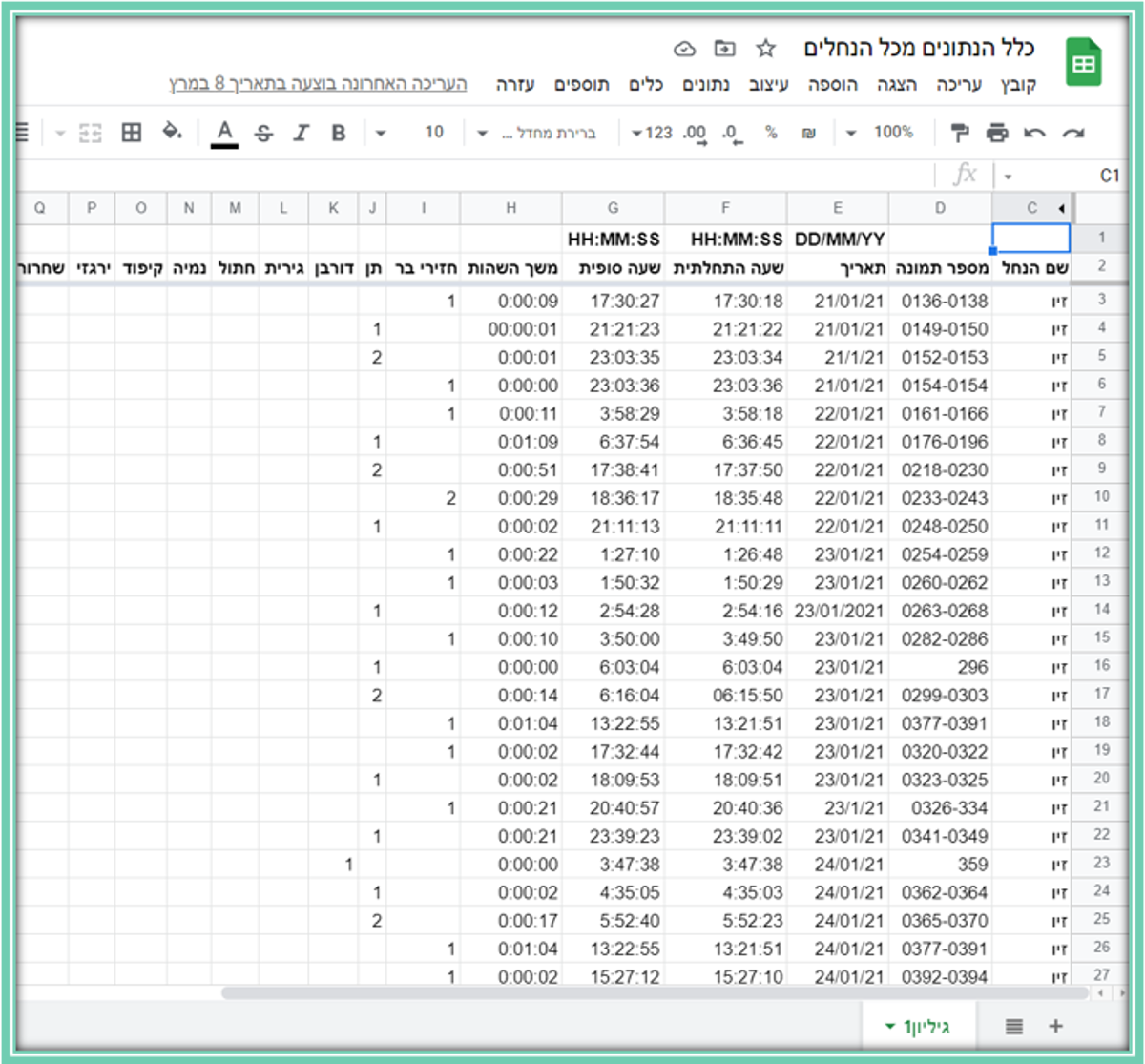Toggle bold formatting
The width and height of the screenshot is (1145, 1064).
338,133
